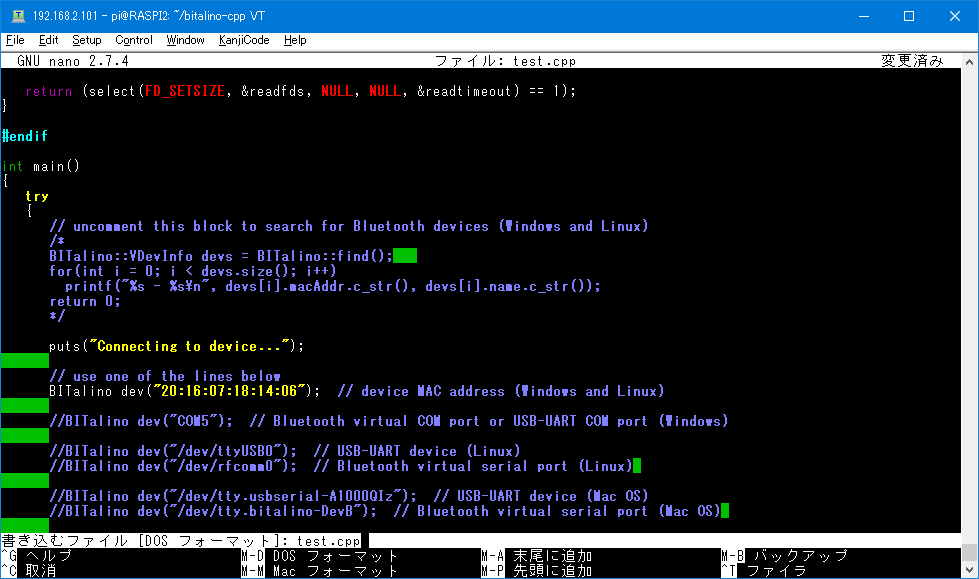Screen dimensions: 979x579
Task: Click the uncomment this block comment line
Action: pyautogui.click(x=349, y=226)
